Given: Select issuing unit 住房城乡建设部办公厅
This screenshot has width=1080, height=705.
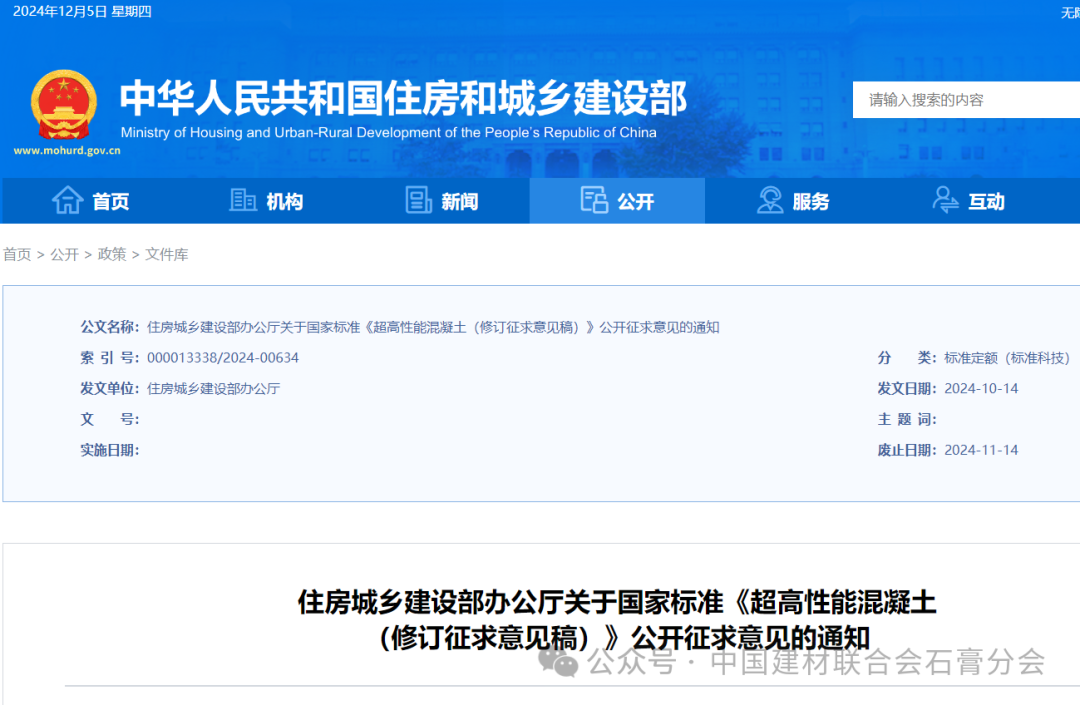Looking at the screenshot, I should 214,389.
